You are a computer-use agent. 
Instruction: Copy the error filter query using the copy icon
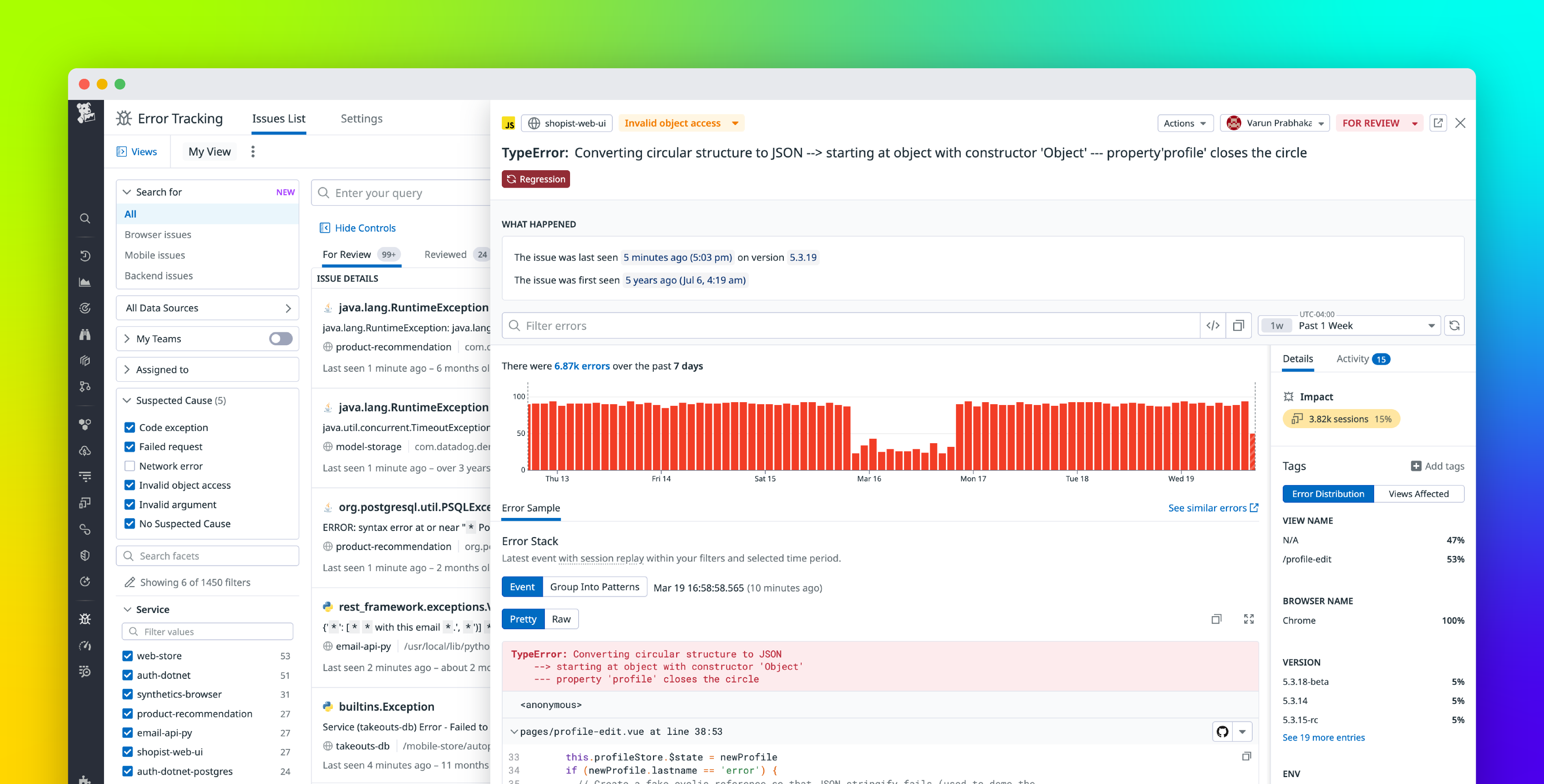click(1239, 325)
